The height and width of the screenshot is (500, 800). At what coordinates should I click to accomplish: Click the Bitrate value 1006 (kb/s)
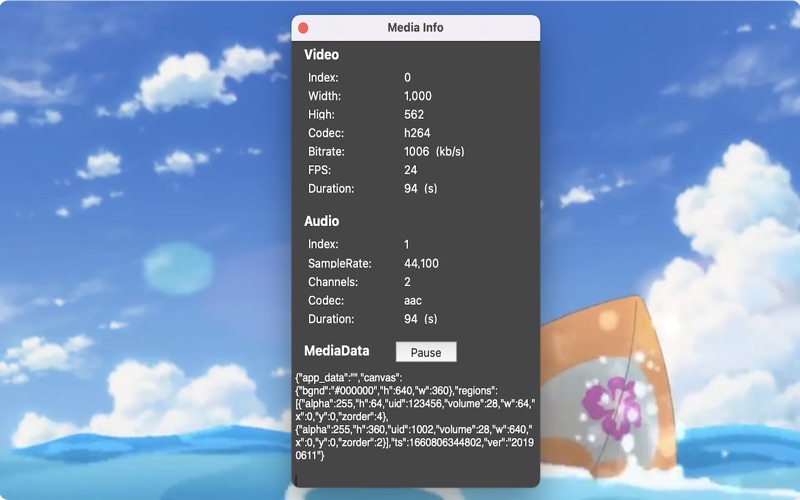tap(434, 152)
